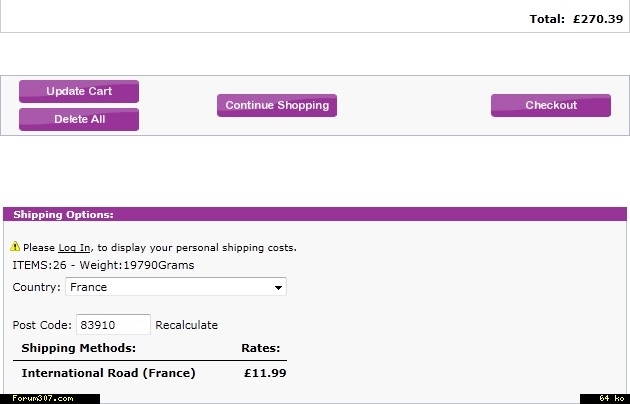630x404 pixels.
Task: Click the Rates column header
Action: click(x=261, y=348)
